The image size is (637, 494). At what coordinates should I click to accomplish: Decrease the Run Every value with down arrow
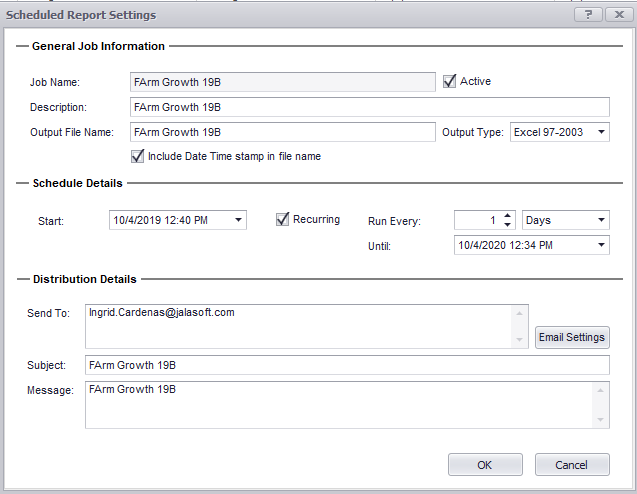point(508,224)
